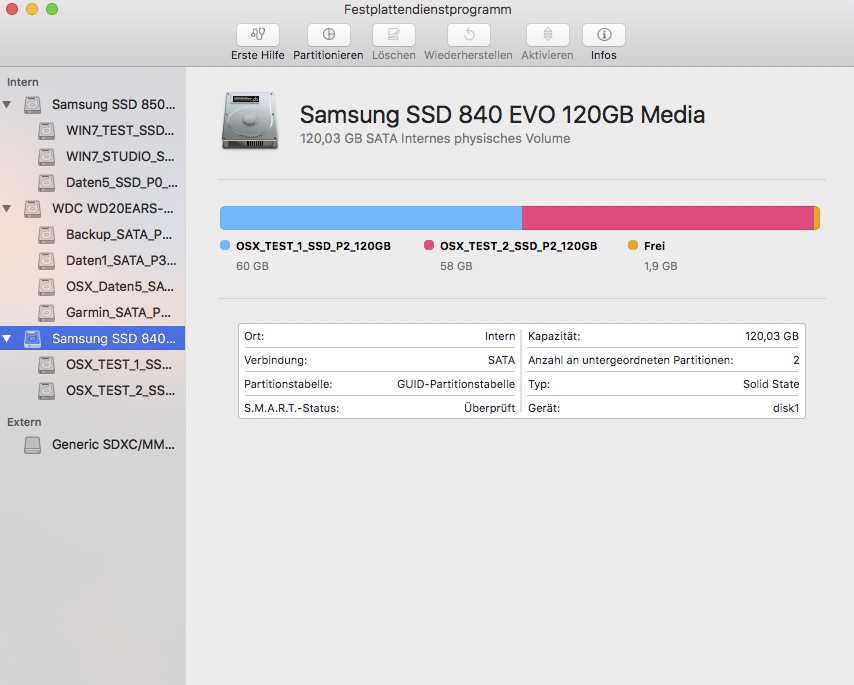Select OSX_TEST_2_SS volume in sidebar
The height and width of the screenshot is (685, 854).
(93, 390)
